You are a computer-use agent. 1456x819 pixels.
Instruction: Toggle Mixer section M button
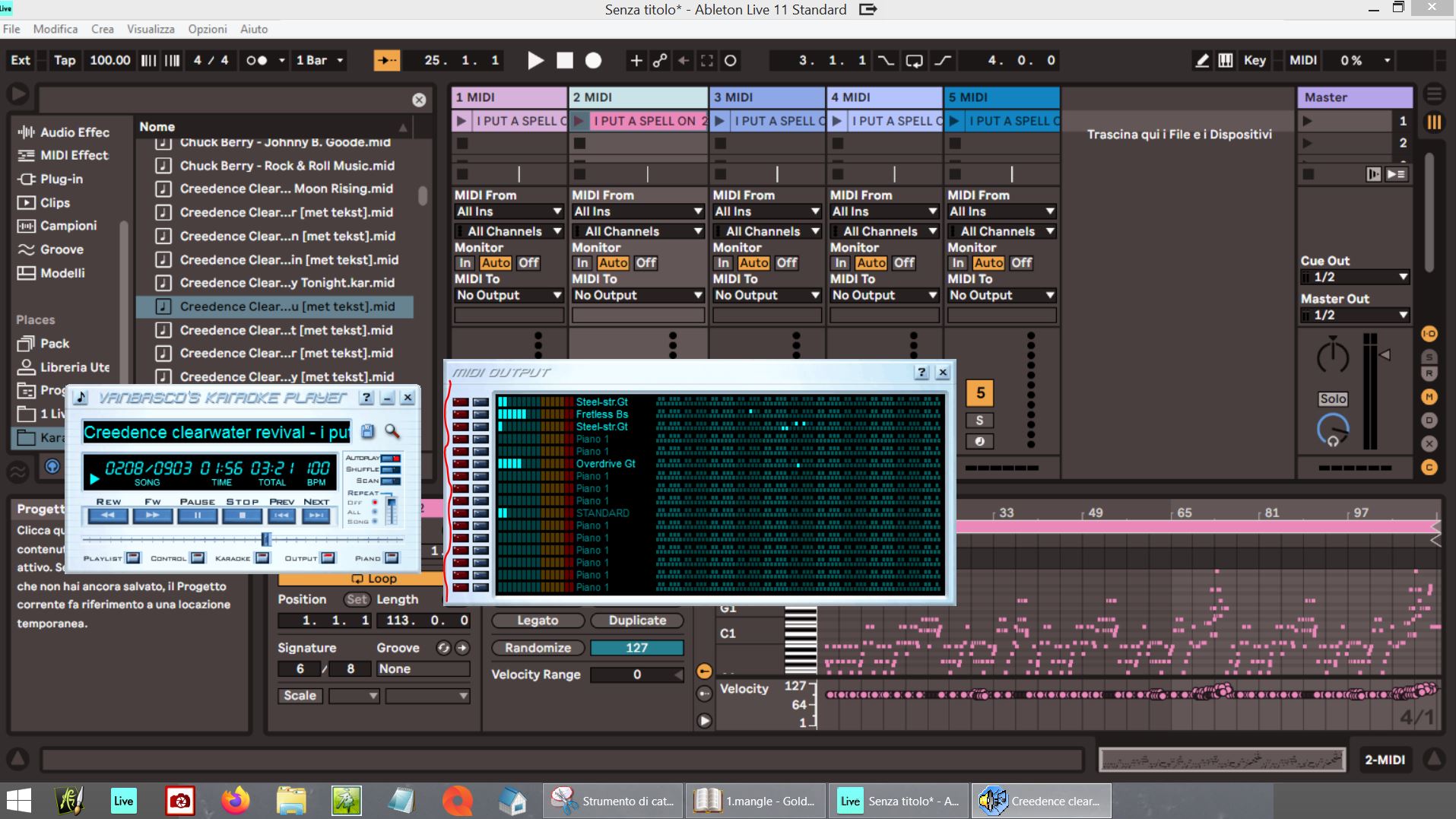(1429, 396)
